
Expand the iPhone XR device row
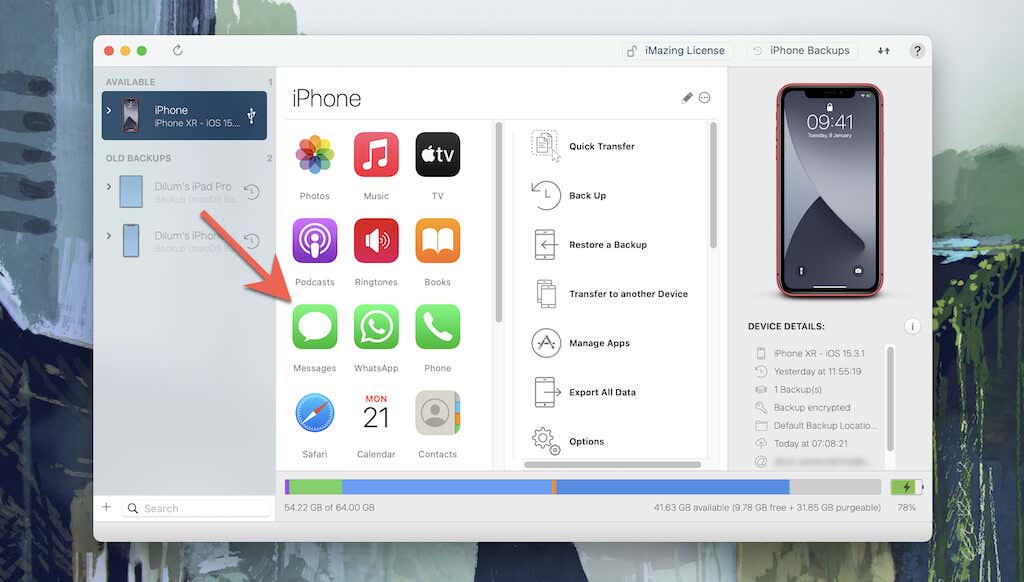pyautogui.click(x=109, y=110)
